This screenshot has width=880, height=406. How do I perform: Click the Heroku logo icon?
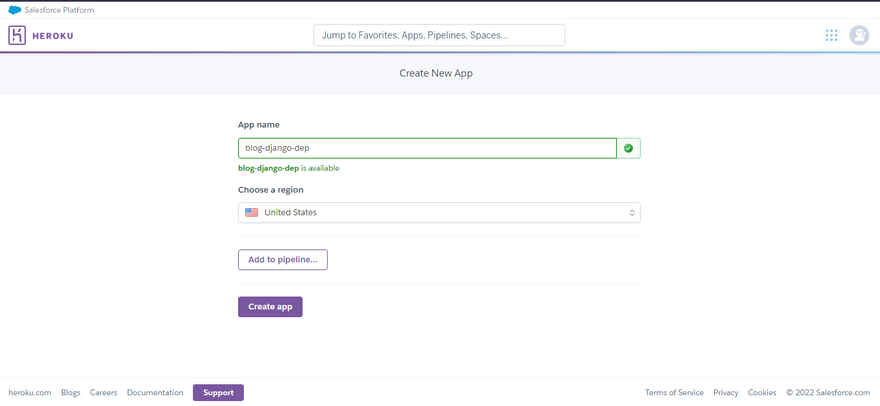[x=17, y=36]
